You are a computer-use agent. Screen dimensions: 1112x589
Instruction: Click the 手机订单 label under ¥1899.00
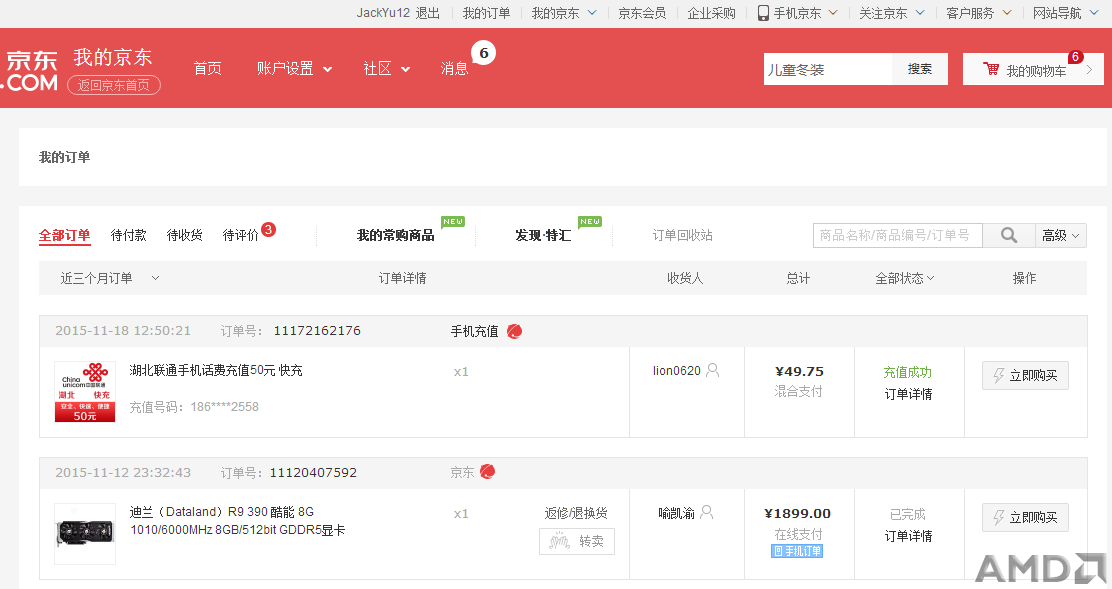(797, 551)
